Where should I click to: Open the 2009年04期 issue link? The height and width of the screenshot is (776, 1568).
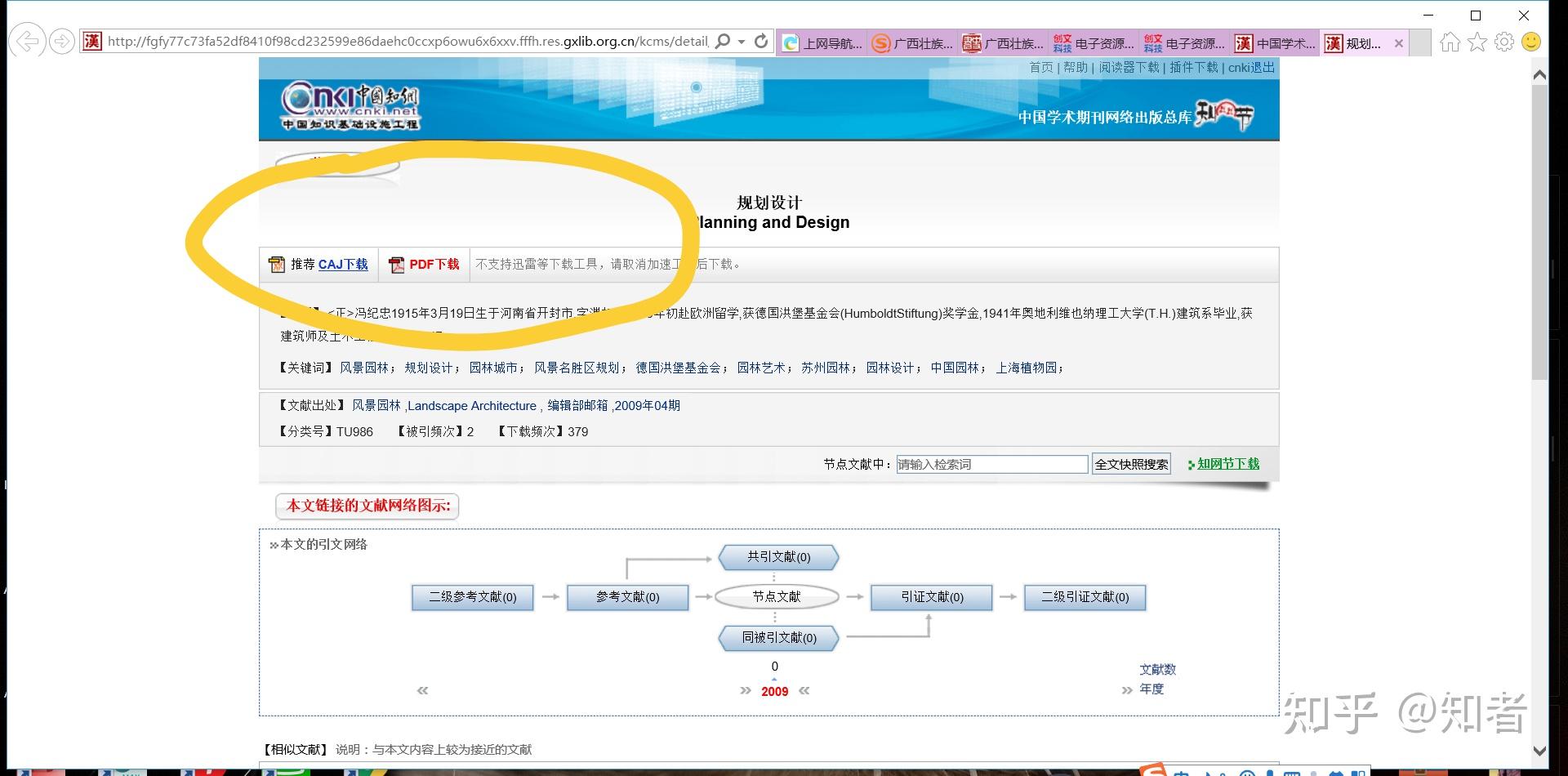[x=648, y=406]
